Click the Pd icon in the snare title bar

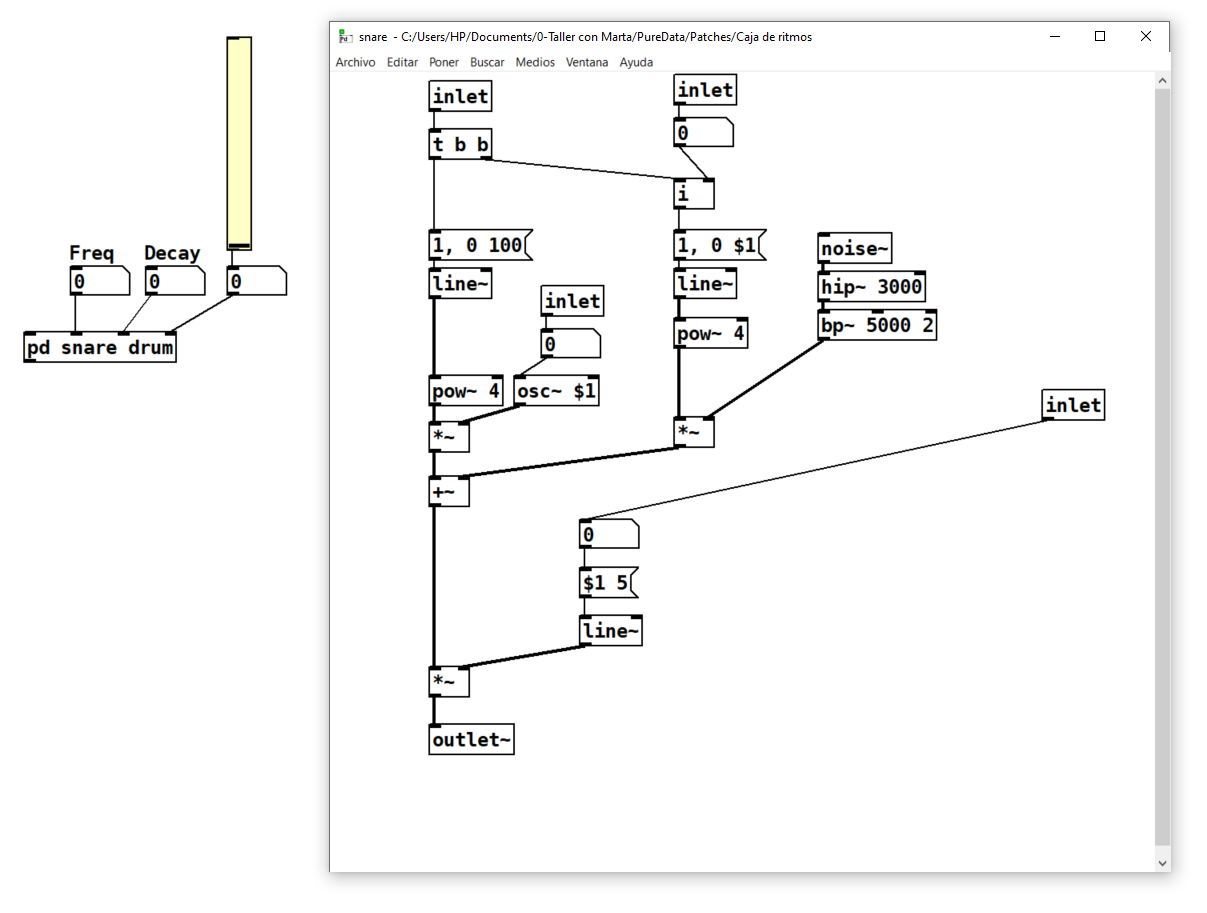click(346, 37)
